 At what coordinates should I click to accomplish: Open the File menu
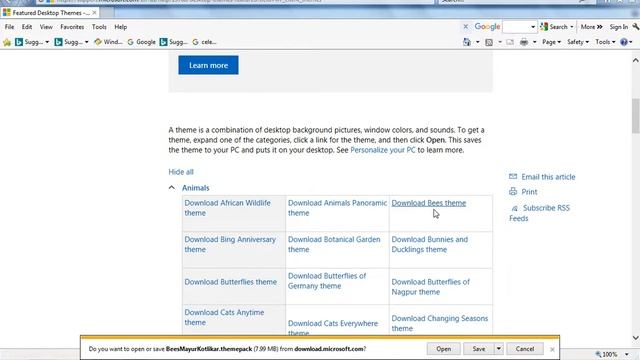tap(9, 27)
